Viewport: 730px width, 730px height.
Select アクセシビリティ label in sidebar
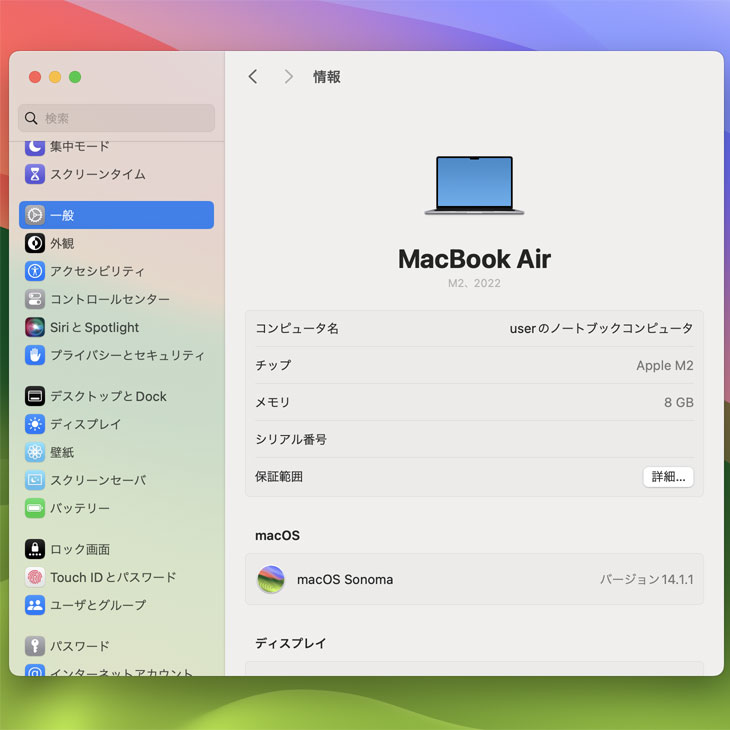pyautogui.click(x=97, y=271)
